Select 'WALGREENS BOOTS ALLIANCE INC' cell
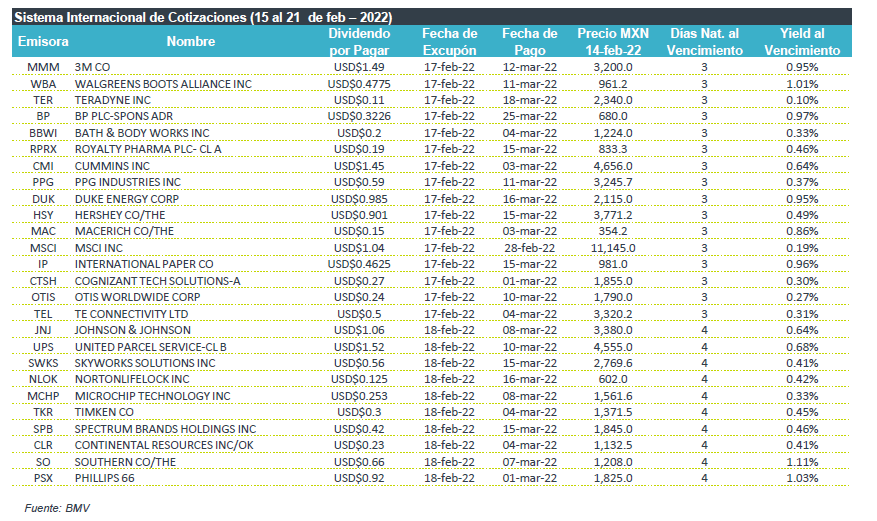Image resolution: width=877 pixels, height=521 pixels. coord(163,84)
